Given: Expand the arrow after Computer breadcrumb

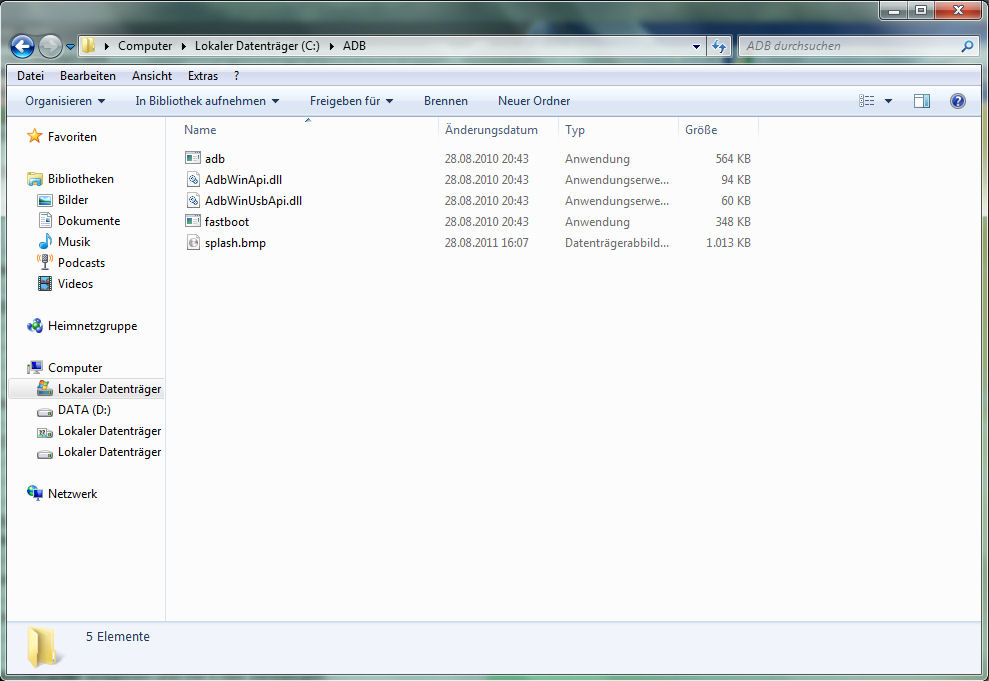Looking at the screenshot, I should [x=184, y=46].
